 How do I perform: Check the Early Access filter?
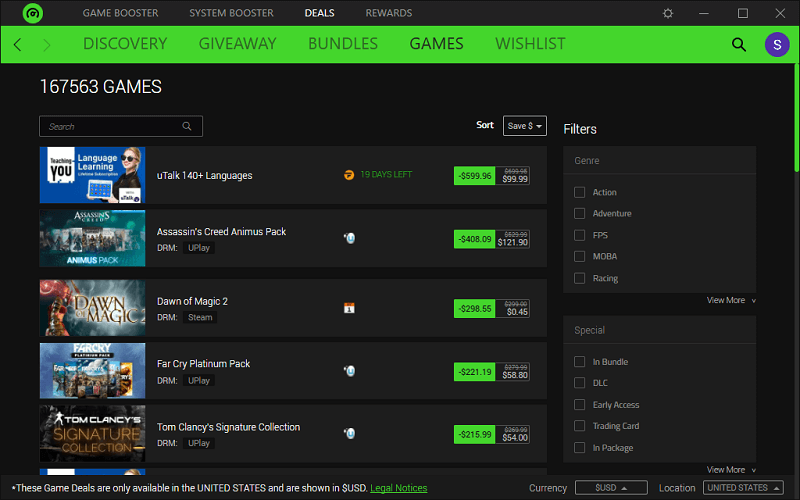pyautogui.click(x=580, y=405)
